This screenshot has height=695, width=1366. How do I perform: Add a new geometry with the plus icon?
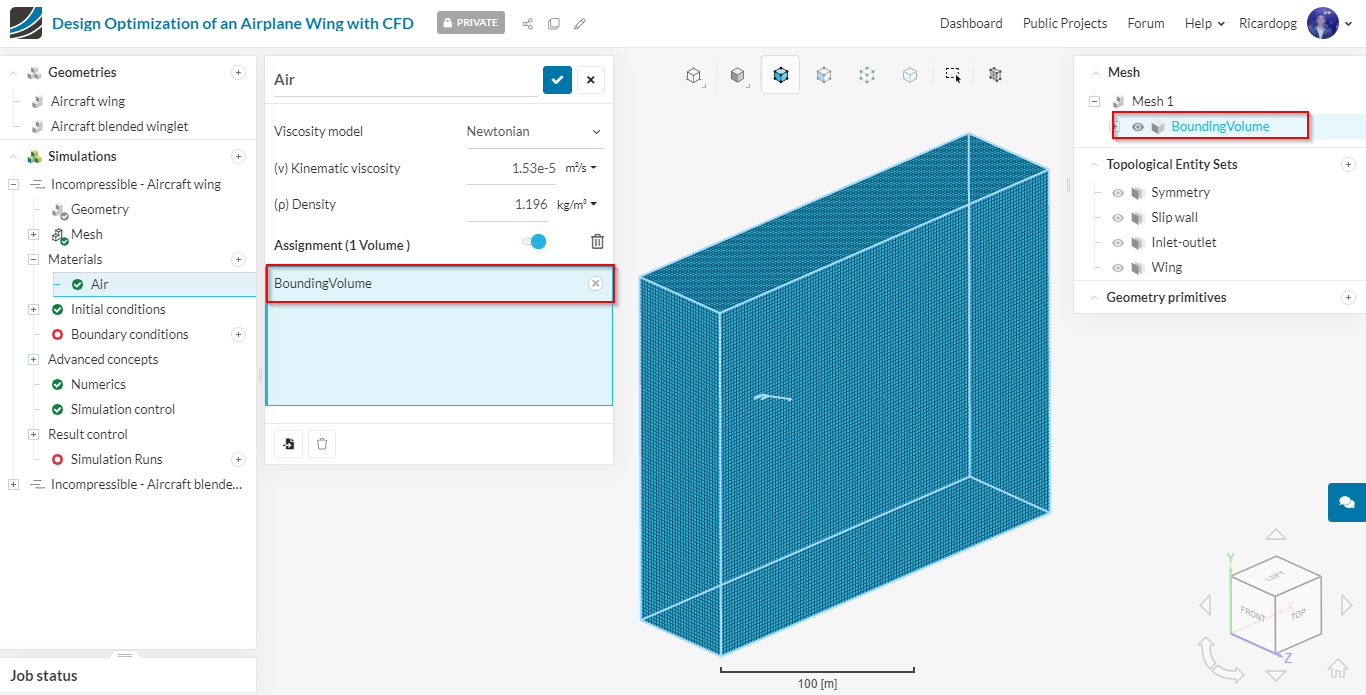coord(238,72)
